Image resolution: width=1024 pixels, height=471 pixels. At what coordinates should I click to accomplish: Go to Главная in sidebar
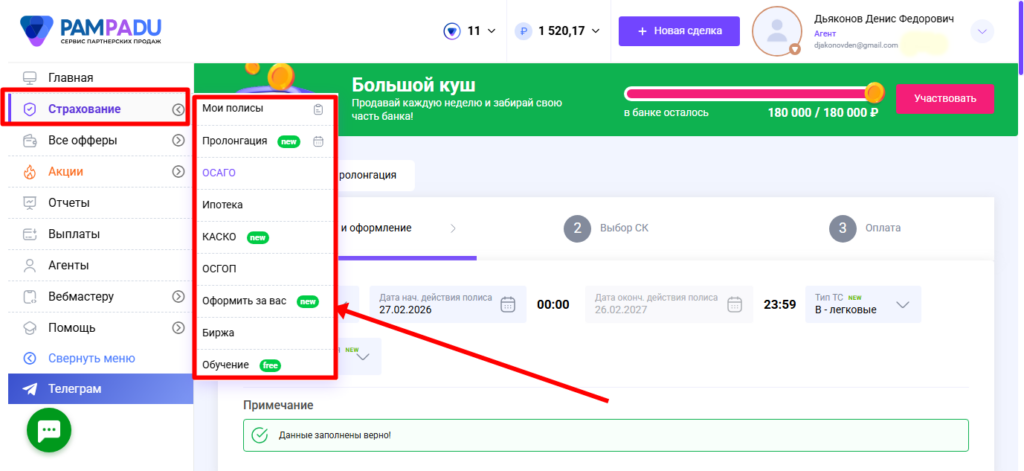[71, 78]
